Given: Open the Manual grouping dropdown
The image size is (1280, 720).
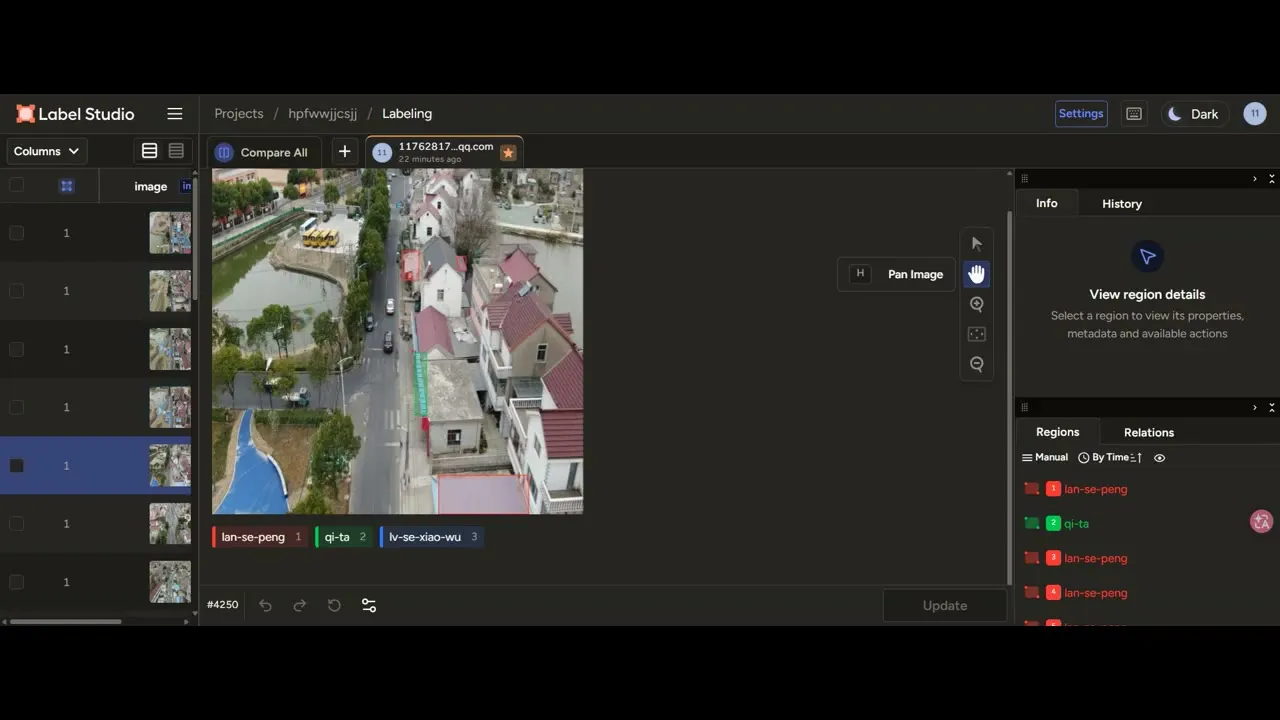Looking at the screenshot, I should (1045, 458).
